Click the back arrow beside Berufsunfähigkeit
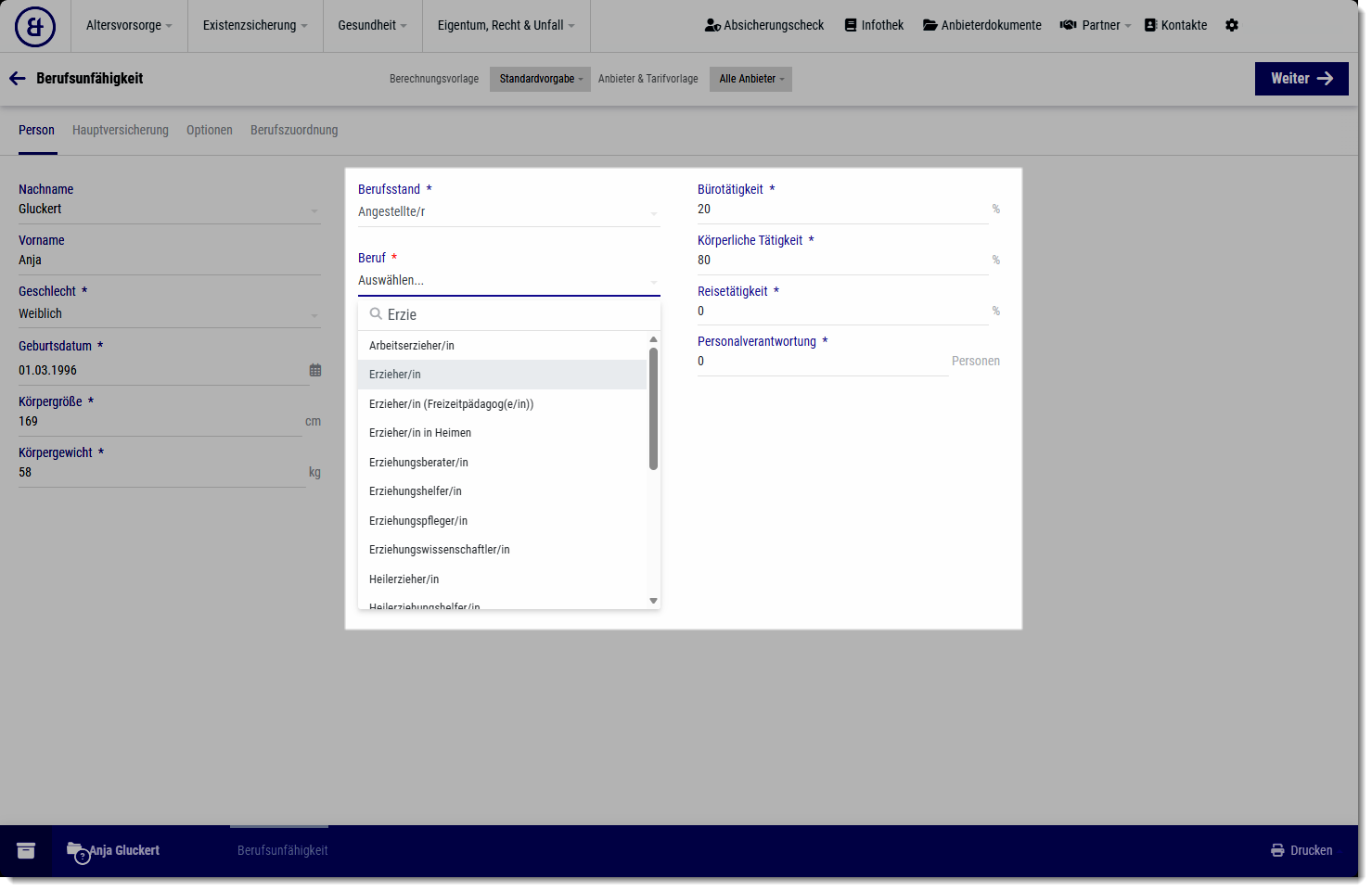1372x891 pixels. click(17, 79)
